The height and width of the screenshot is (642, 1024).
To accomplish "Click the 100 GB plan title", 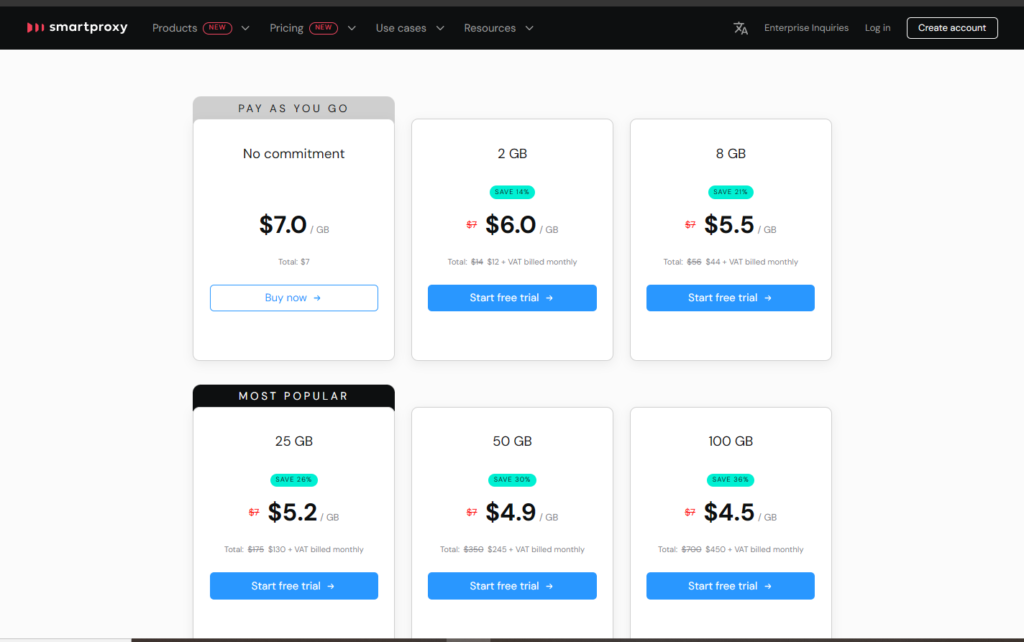I will coord(730,441).
